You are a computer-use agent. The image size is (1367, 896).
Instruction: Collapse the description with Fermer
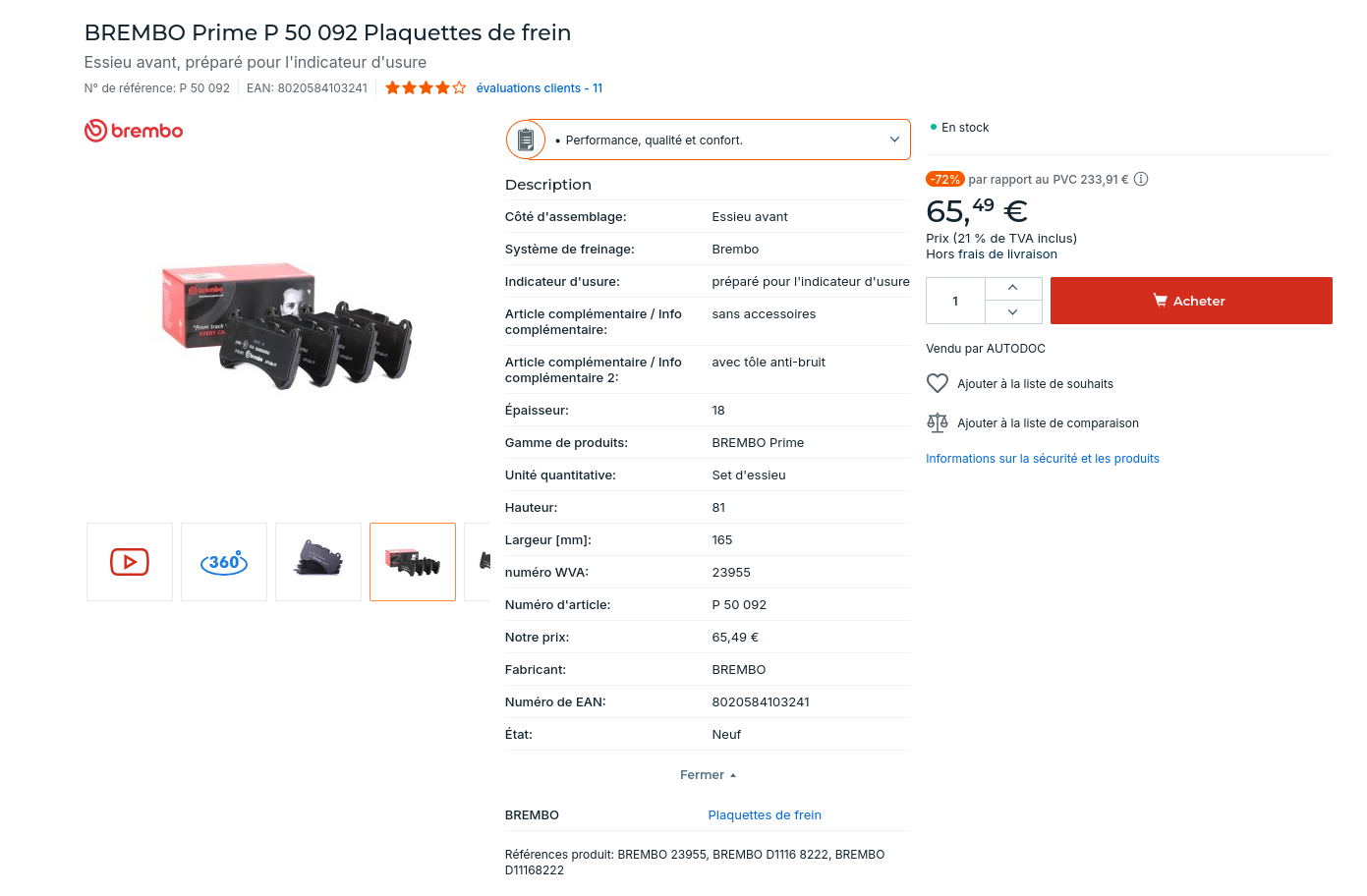pos(708,775)
